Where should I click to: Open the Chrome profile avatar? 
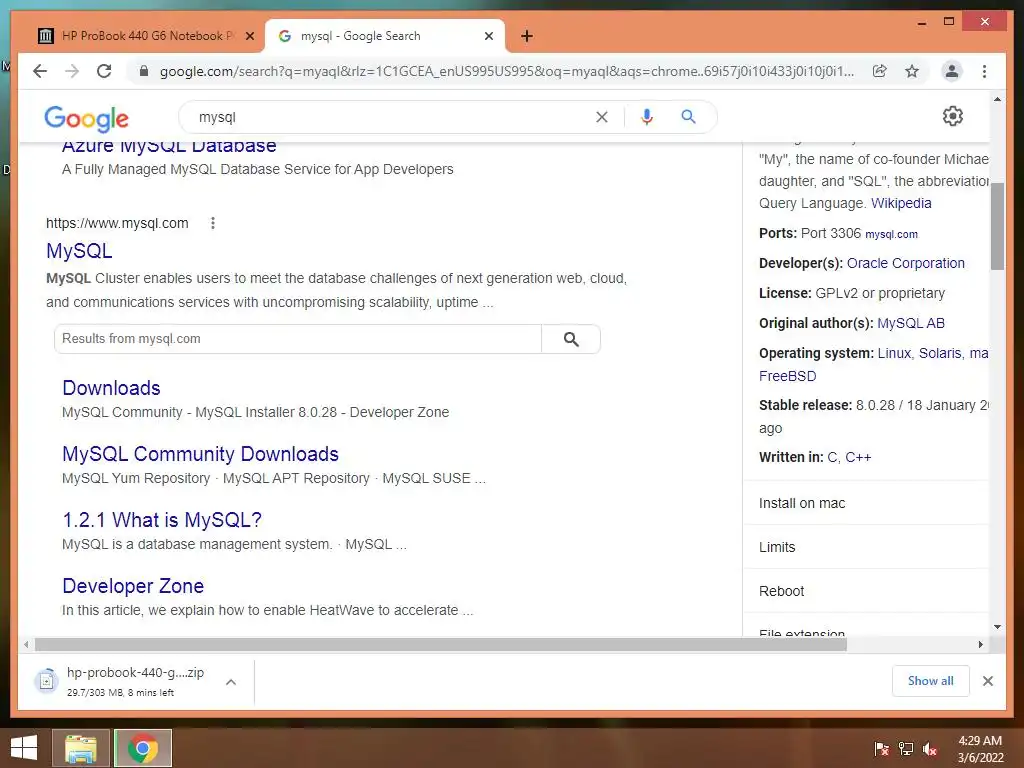coord(952,71)
